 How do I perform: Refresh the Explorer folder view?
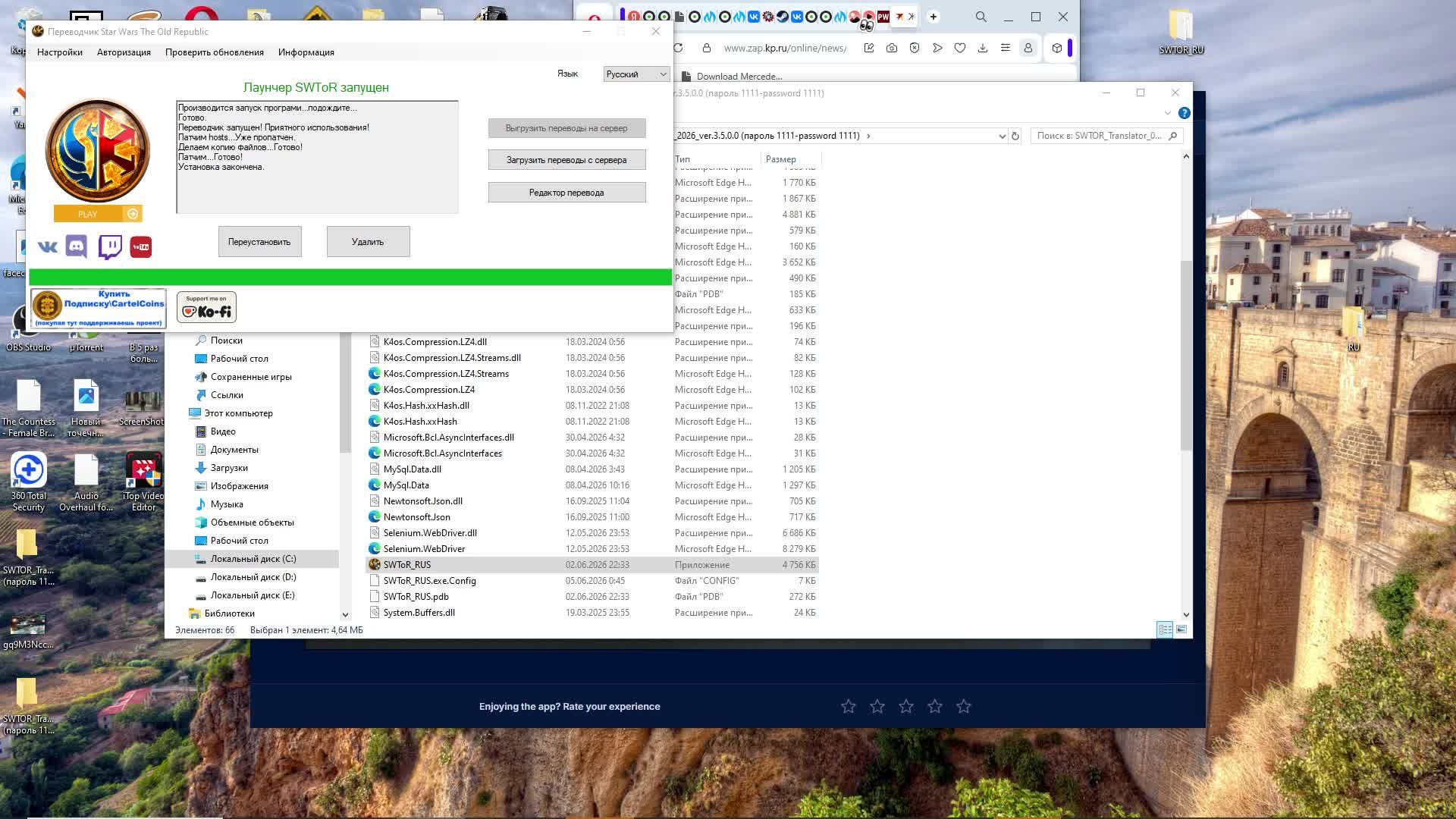pyautogui.click(x=1015, y=136)
